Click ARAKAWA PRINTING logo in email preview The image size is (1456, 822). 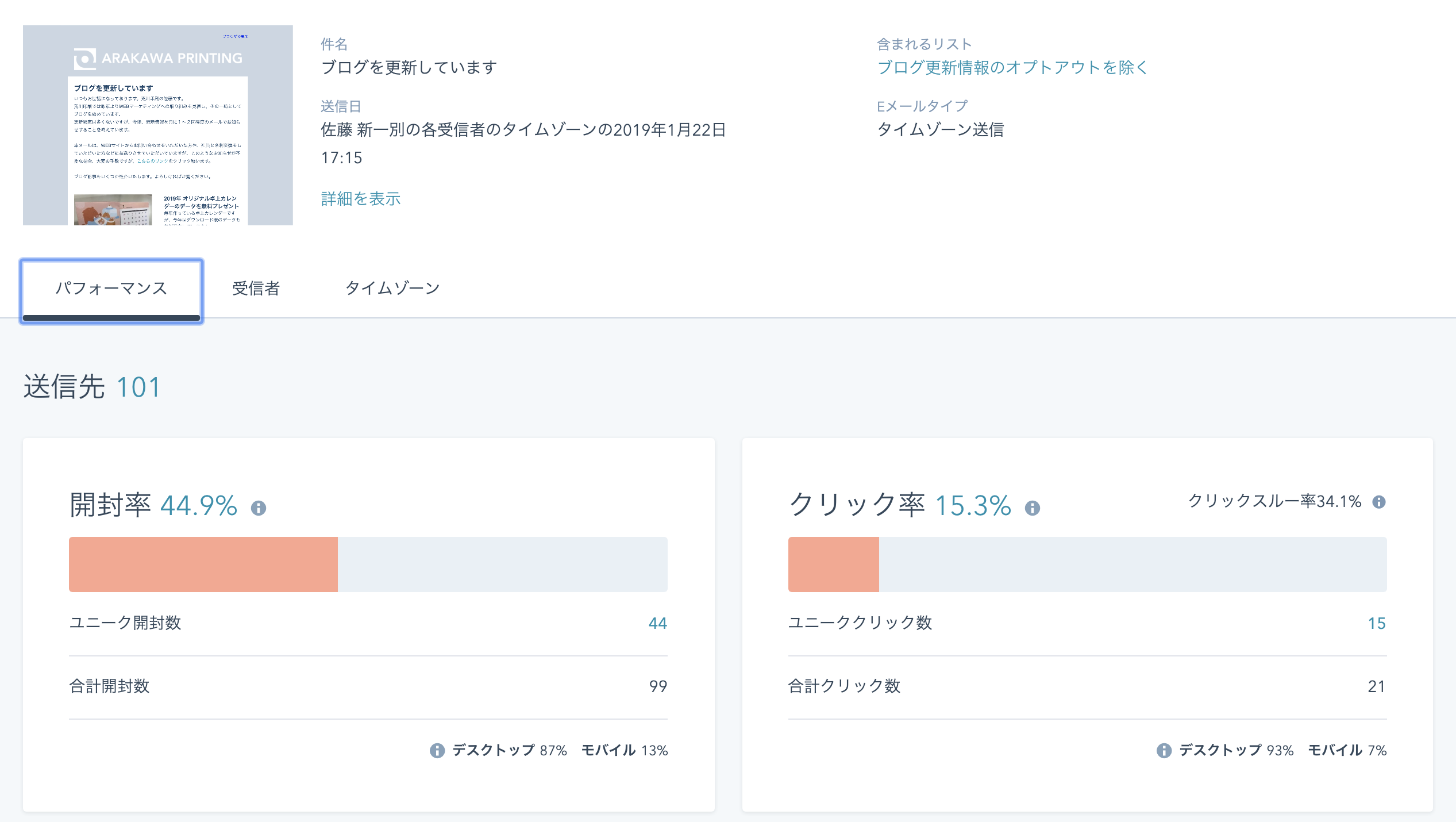pyautogui.click(x=158, y=58)
